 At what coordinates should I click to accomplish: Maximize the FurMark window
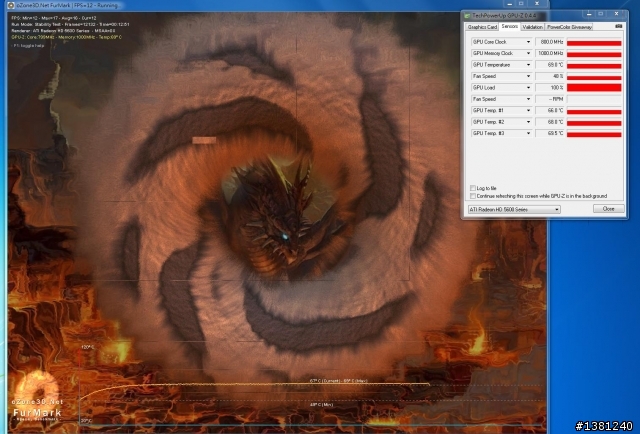pos(521,3)
